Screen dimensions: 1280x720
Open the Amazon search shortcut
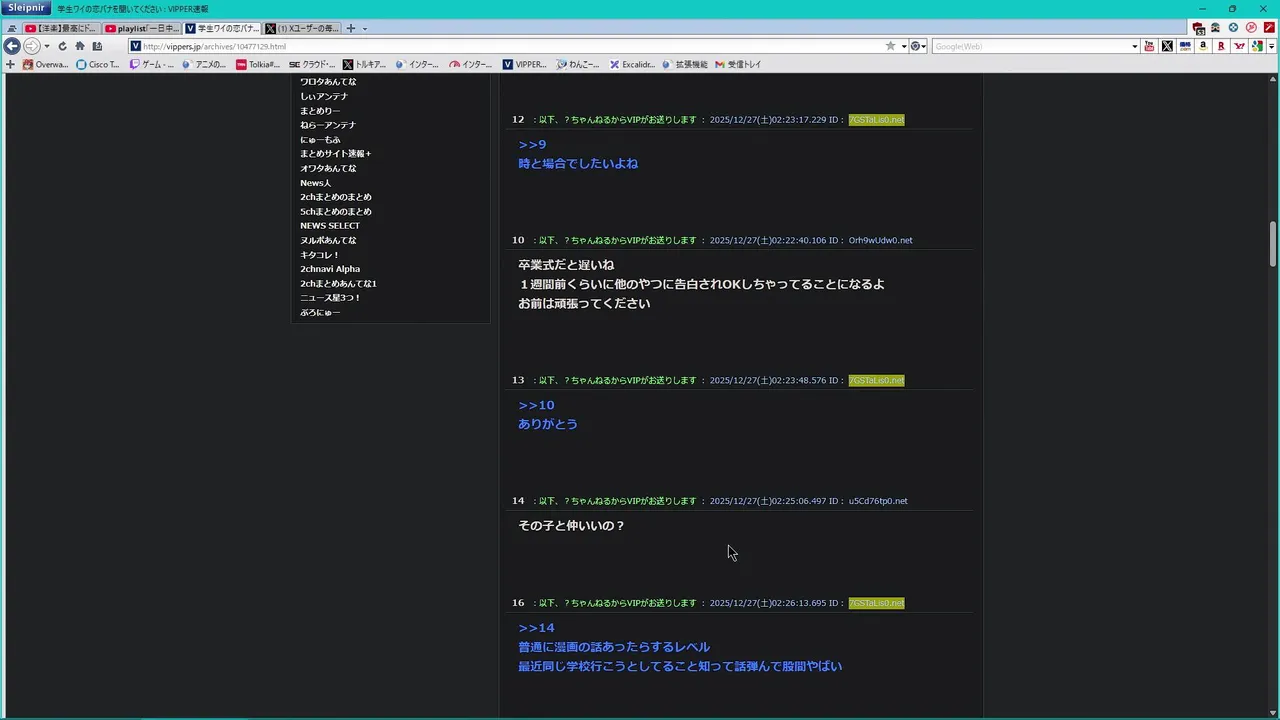click(1203, 46)
